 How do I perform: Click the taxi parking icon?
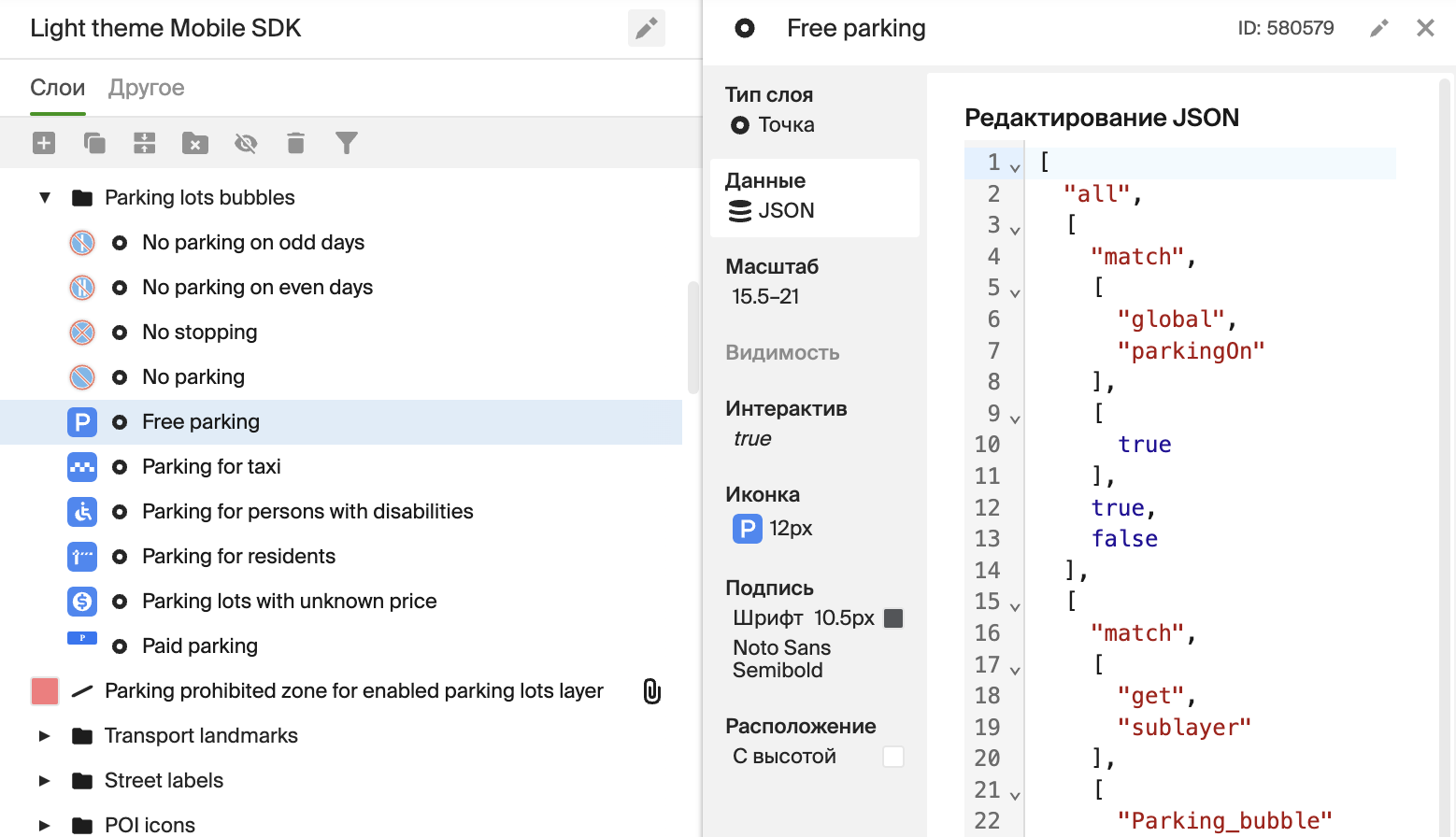pos(82,467)
